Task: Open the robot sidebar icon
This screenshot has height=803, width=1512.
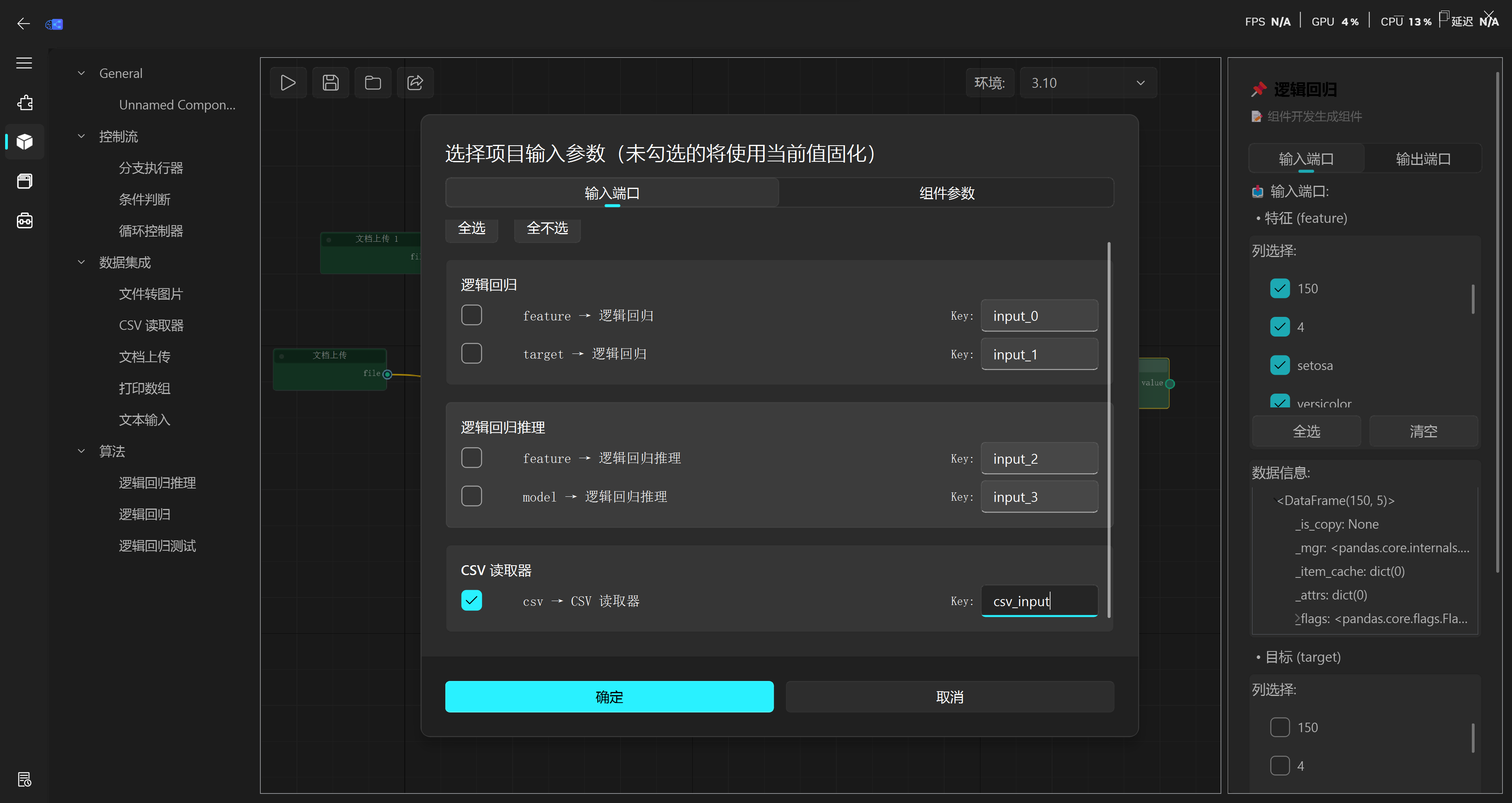Action: tap(25, 221)
